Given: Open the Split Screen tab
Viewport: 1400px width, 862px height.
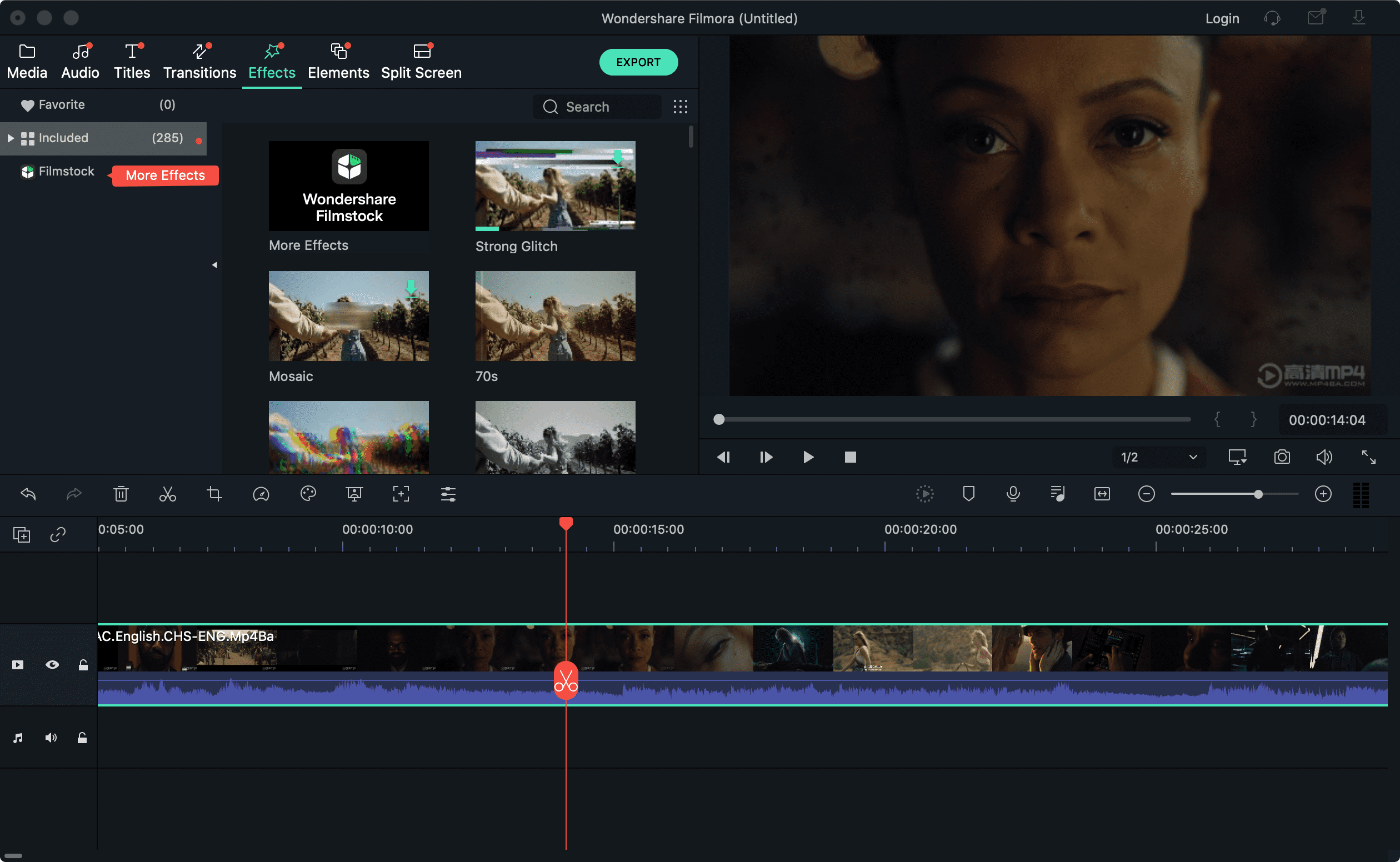Looking at the screenshot, I should pyautogui.click(x=422, y=62).
